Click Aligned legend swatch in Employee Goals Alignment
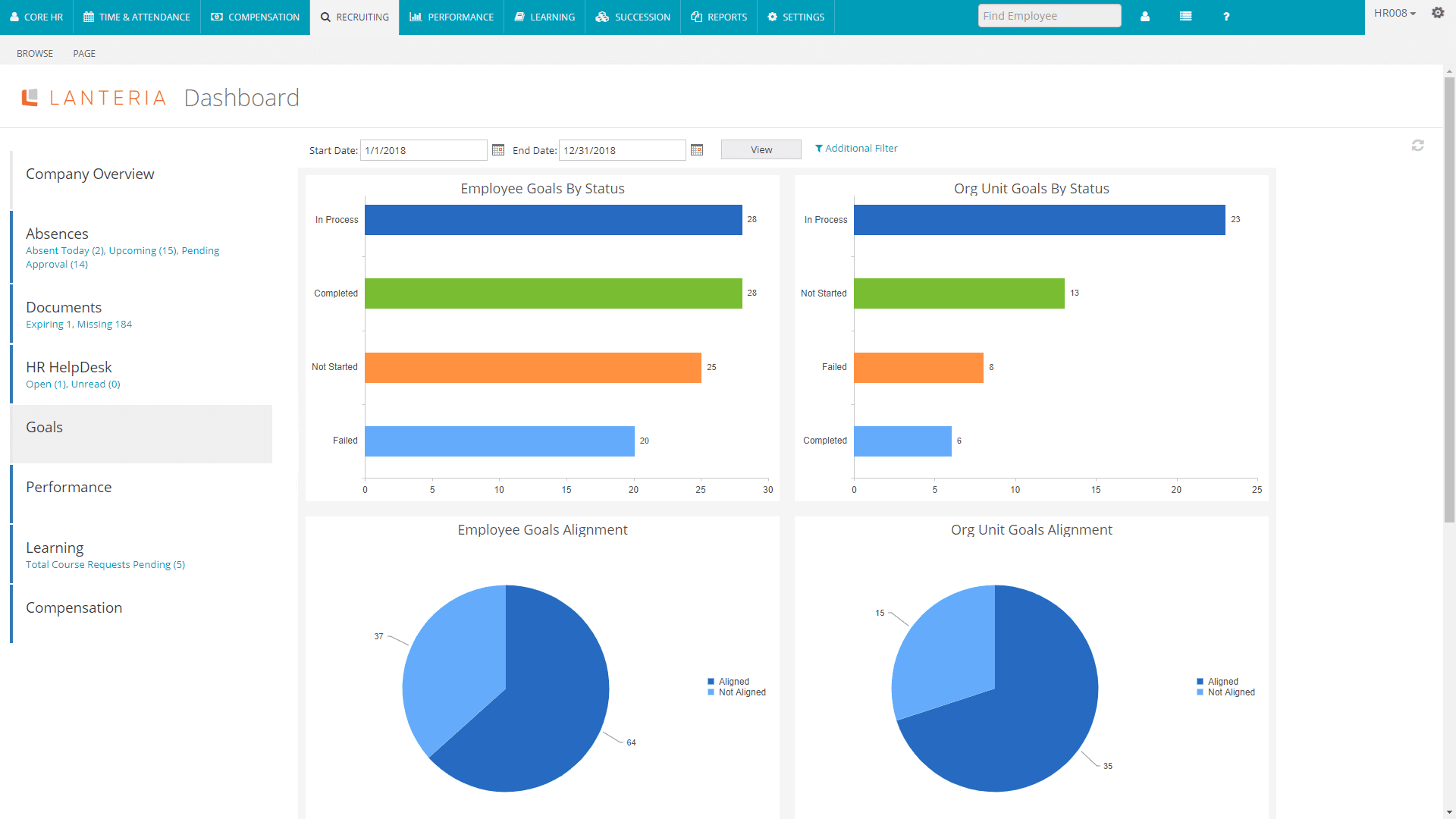This screenshot has width=1456, height=819. (x=711, y=681)
